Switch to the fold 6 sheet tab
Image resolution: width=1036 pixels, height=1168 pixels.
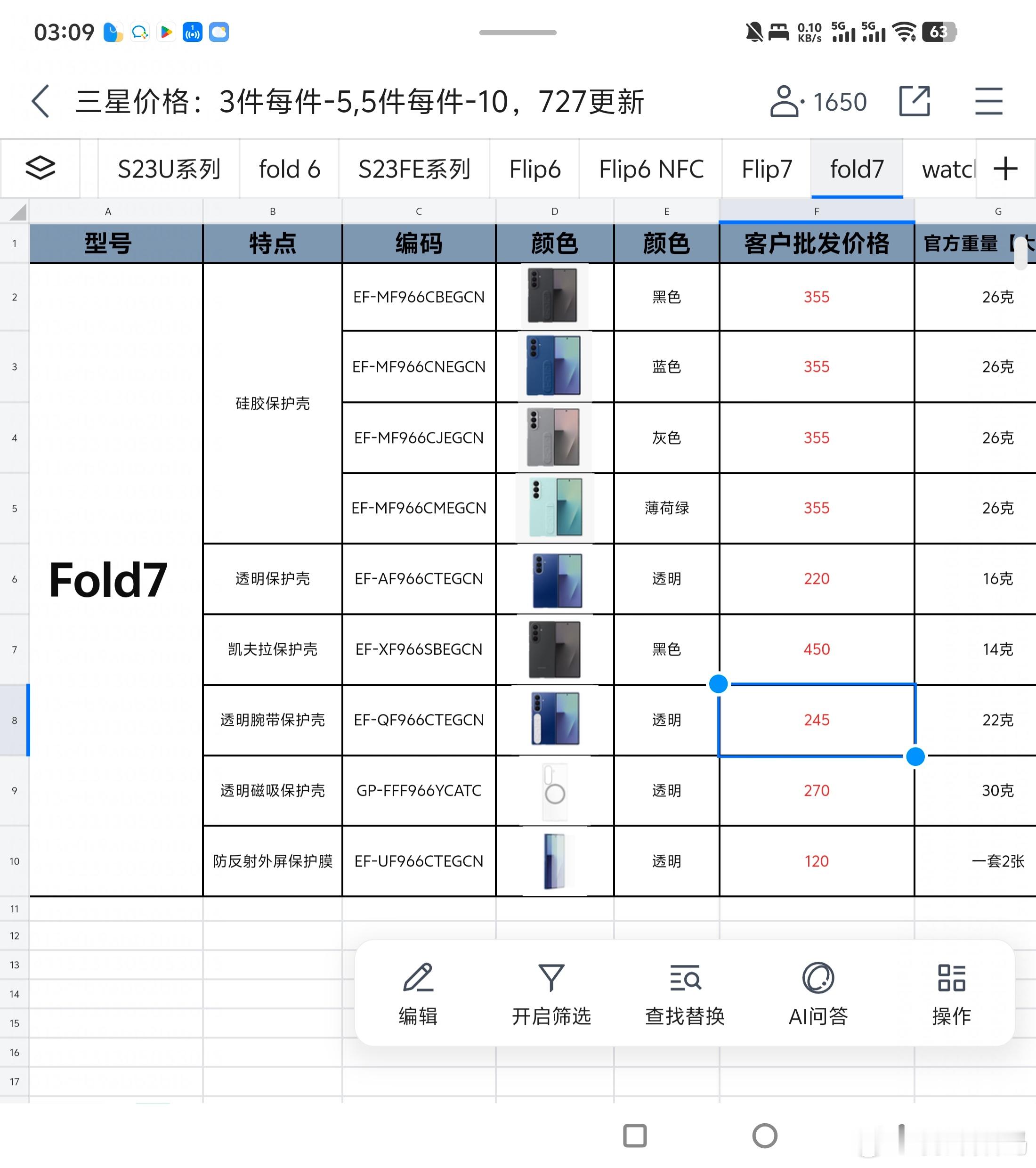[290, 169]
